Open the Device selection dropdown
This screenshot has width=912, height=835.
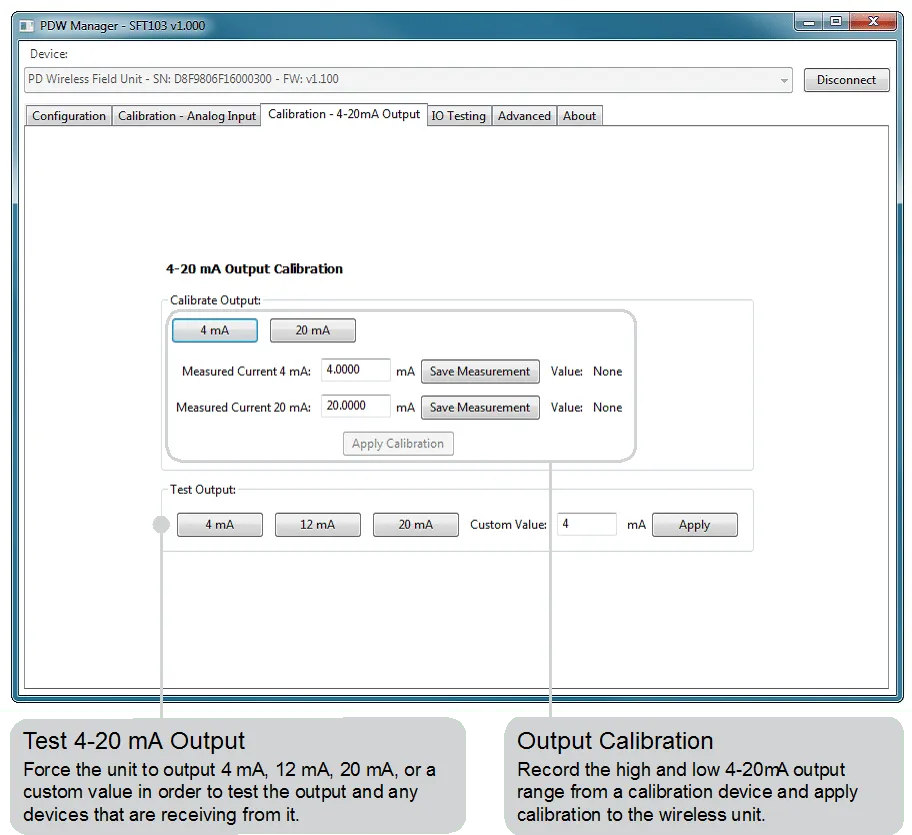click(408, 80)
